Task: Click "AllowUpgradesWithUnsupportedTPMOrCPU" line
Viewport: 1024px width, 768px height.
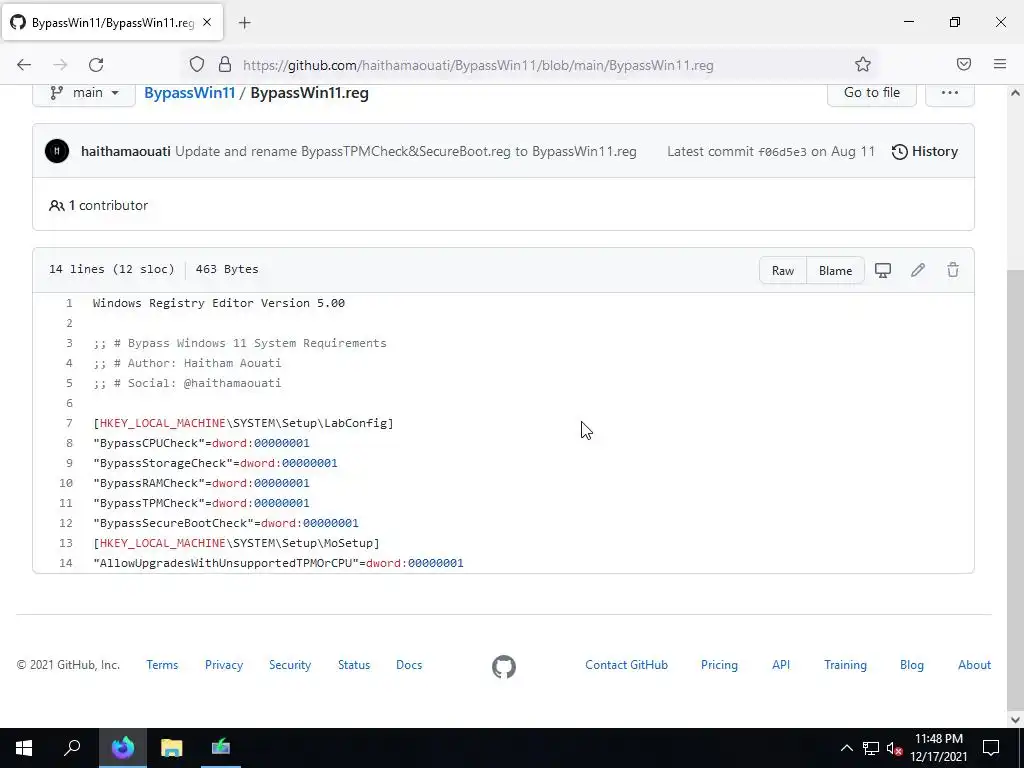Action: click(278, 563)
